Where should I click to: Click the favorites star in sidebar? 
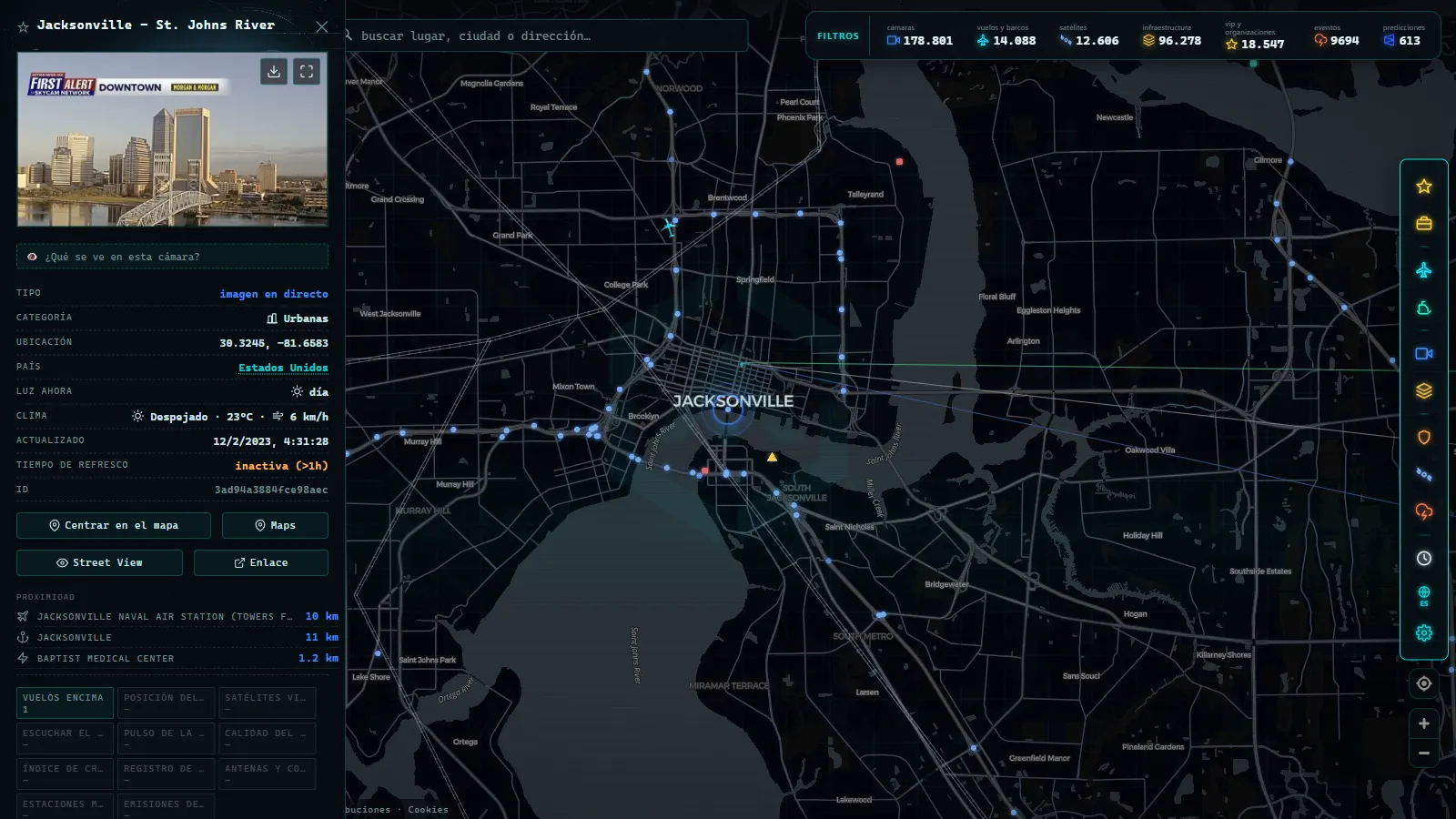(x=1424, y=187)
